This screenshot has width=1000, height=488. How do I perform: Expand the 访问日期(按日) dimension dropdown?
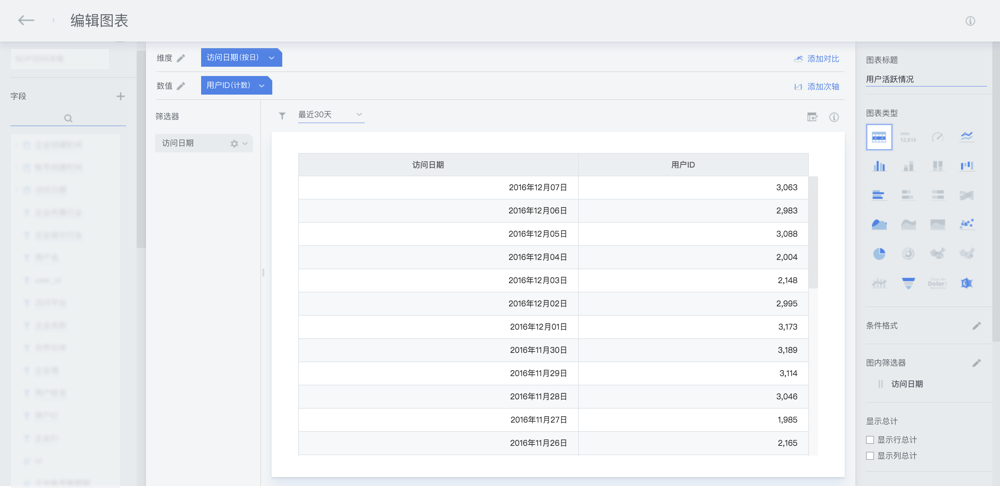[271, 58]
